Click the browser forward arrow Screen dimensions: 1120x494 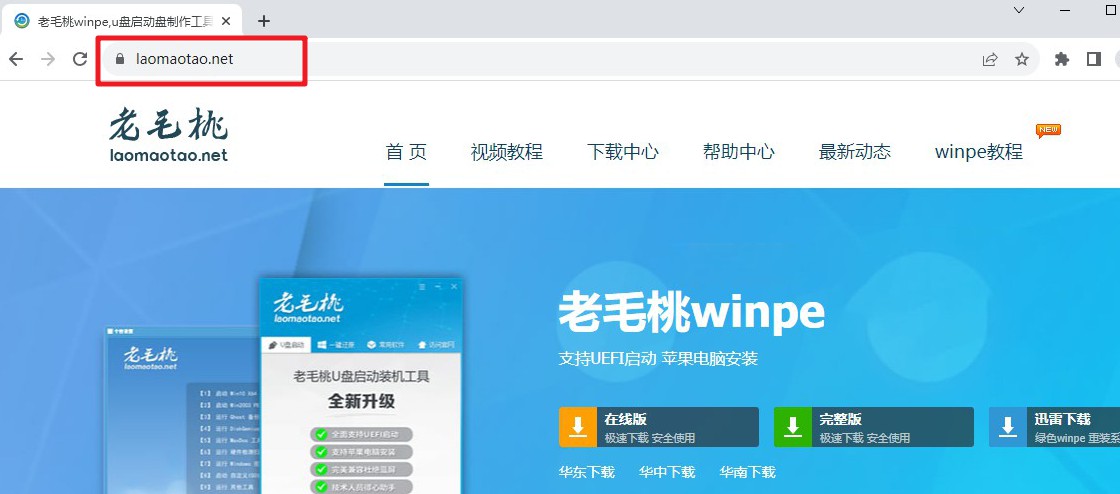48,59
